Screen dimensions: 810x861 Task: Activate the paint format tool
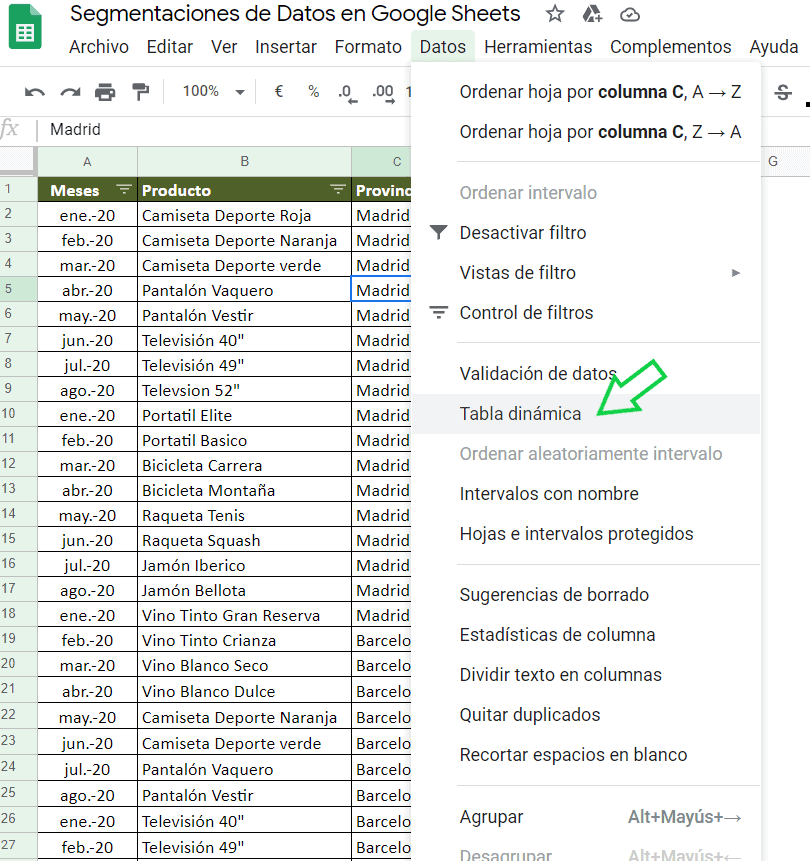(141, 92)
